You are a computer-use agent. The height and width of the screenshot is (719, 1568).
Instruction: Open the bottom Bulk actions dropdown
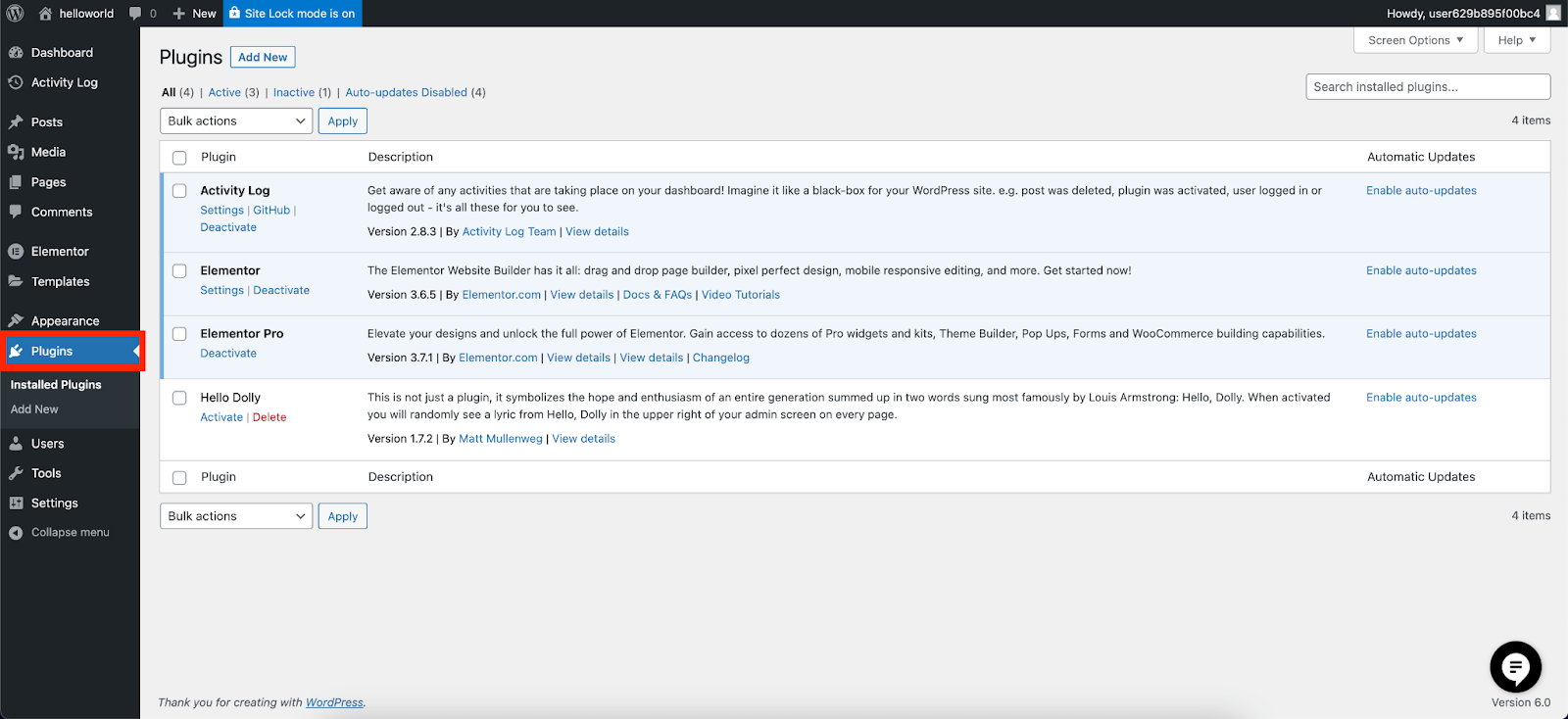point(236,516)
